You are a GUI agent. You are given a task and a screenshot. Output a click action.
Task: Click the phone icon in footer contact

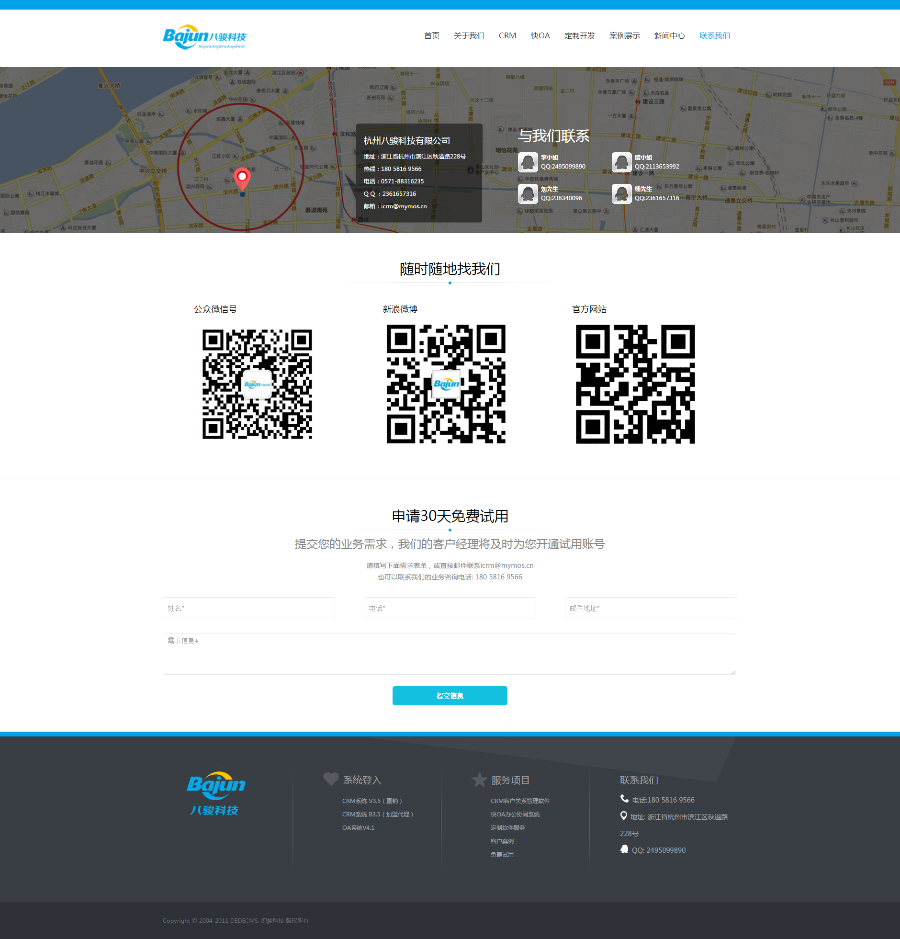(624, 799)
